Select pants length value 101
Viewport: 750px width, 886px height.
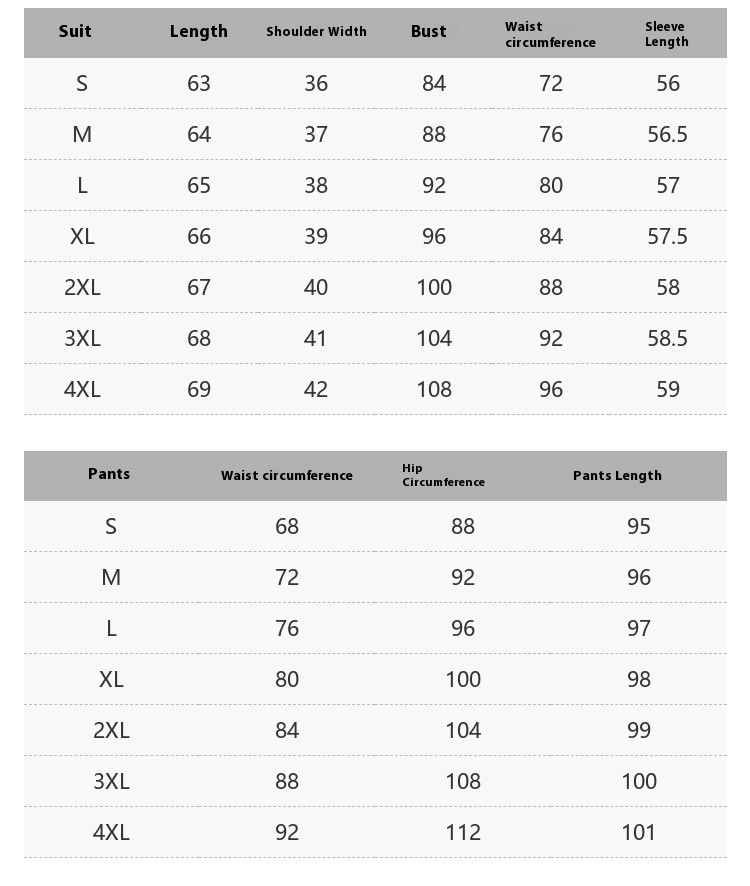coord(639,832)
